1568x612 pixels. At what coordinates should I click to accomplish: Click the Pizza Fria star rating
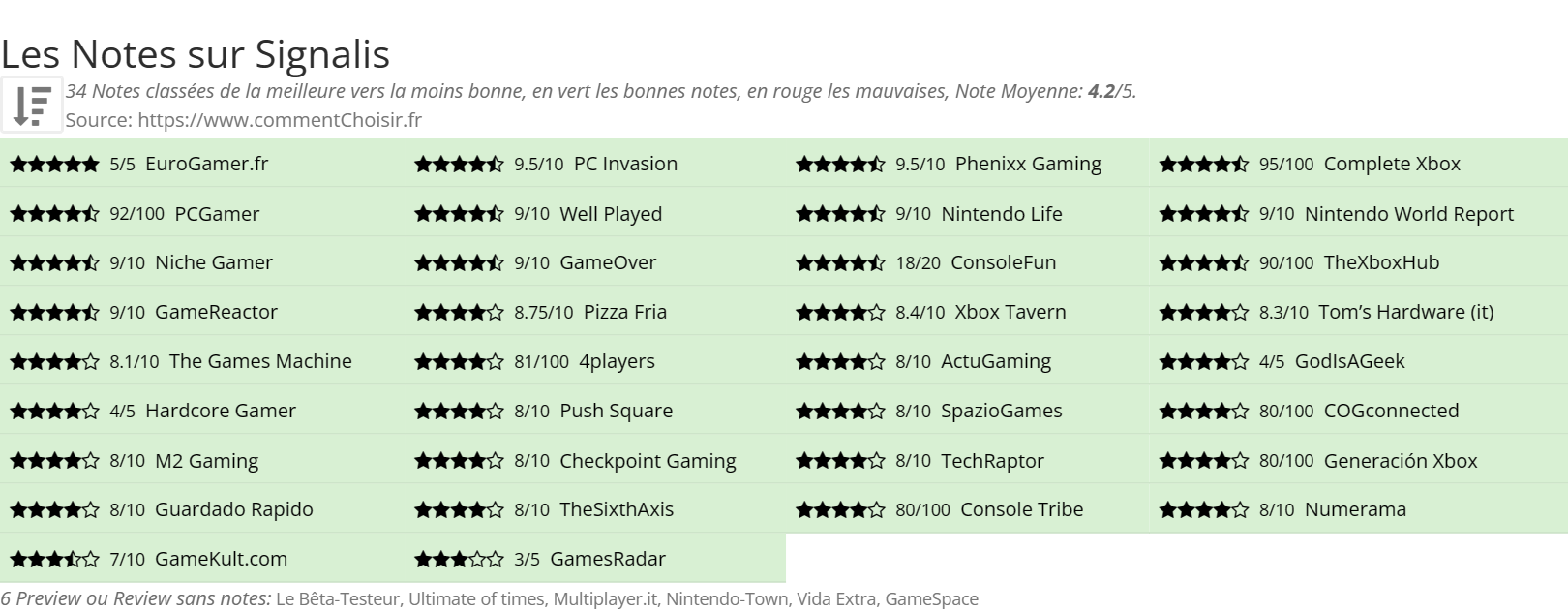(459, 313)
